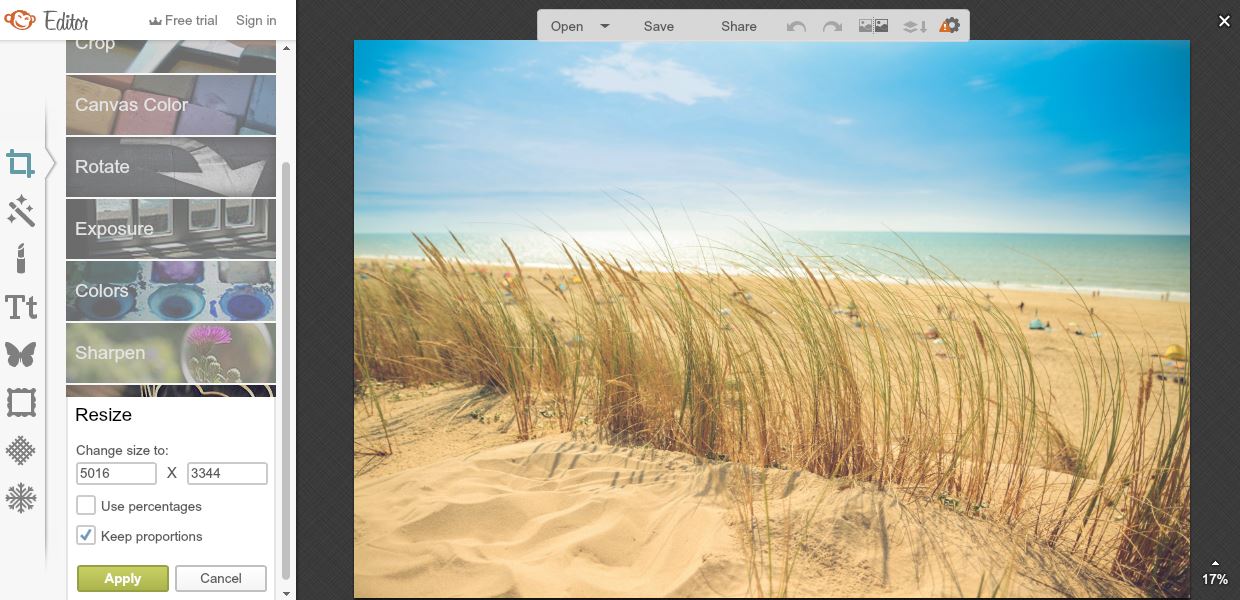Apply the resize changes
This screenshot has height=600, width=1240.
[x=123, y=579]
